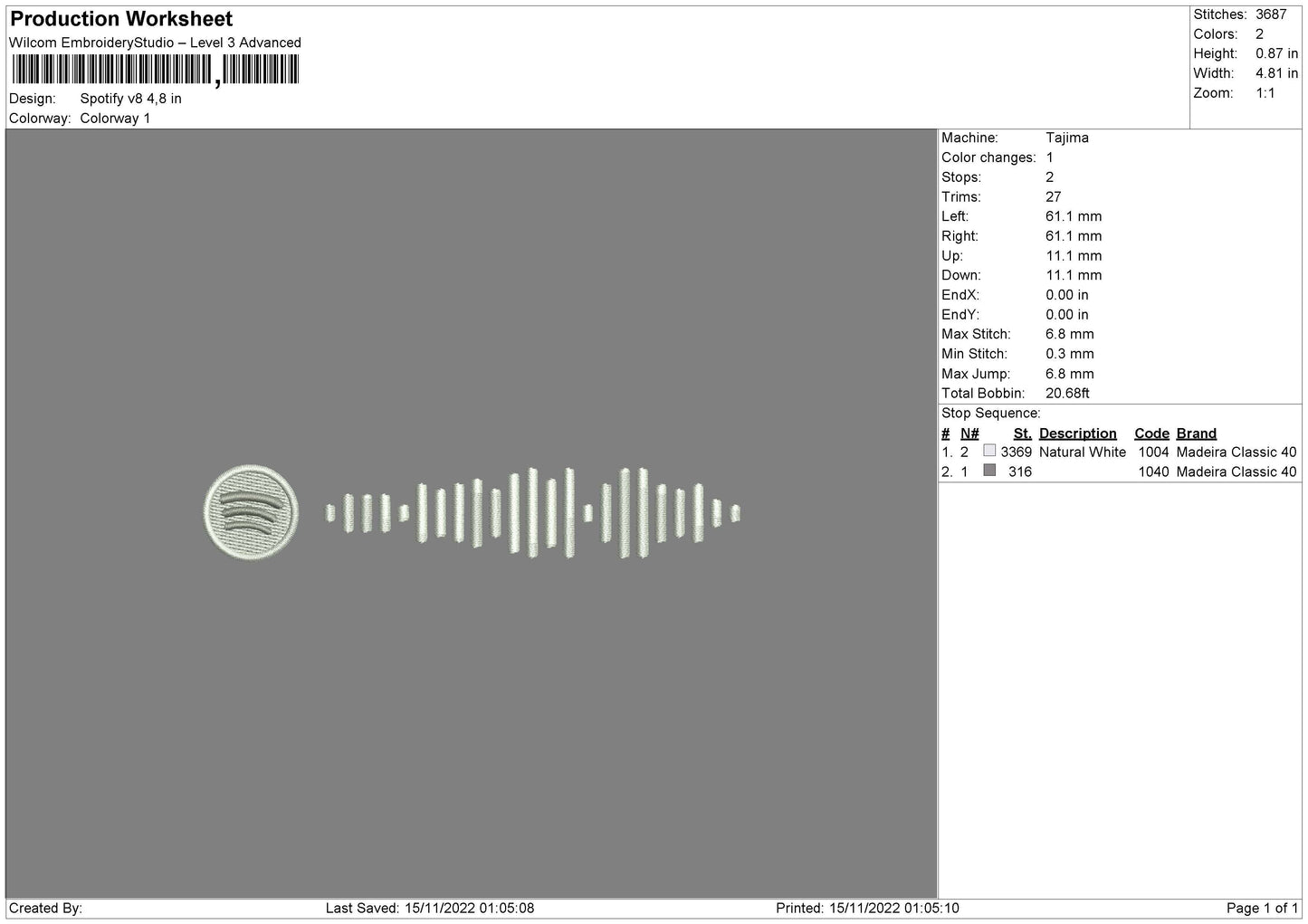Click thread code 1004
The height and width of the screenshot is (924, 1308).
pyautogui.click(x=1153, y=452)
